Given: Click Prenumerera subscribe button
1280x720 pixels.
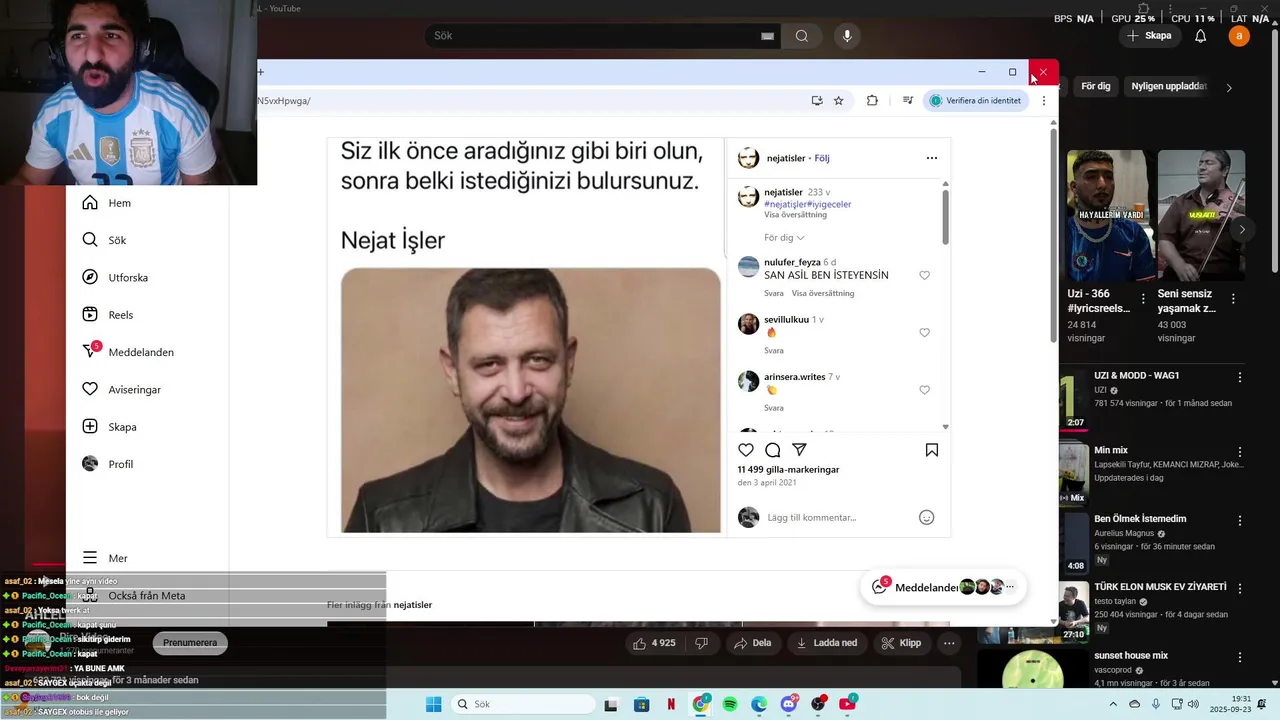Looking at the screenshot, I should point(190,643).
